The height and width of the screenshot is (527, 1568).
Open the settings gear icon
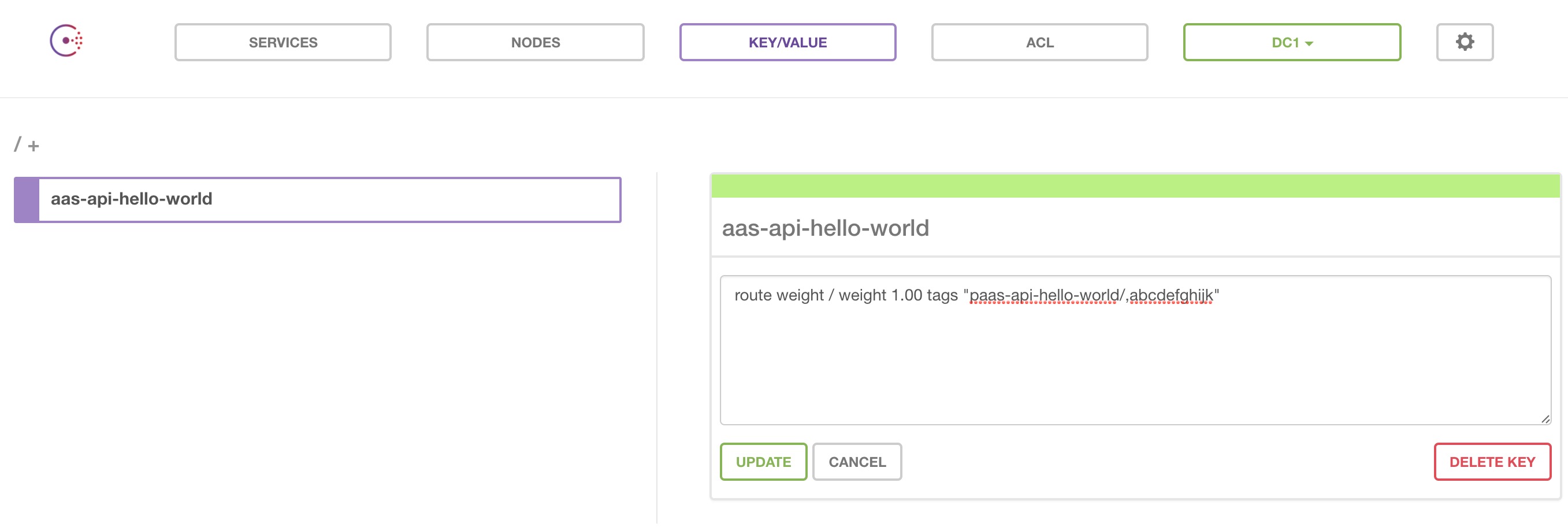click(x=1465, y=42)
